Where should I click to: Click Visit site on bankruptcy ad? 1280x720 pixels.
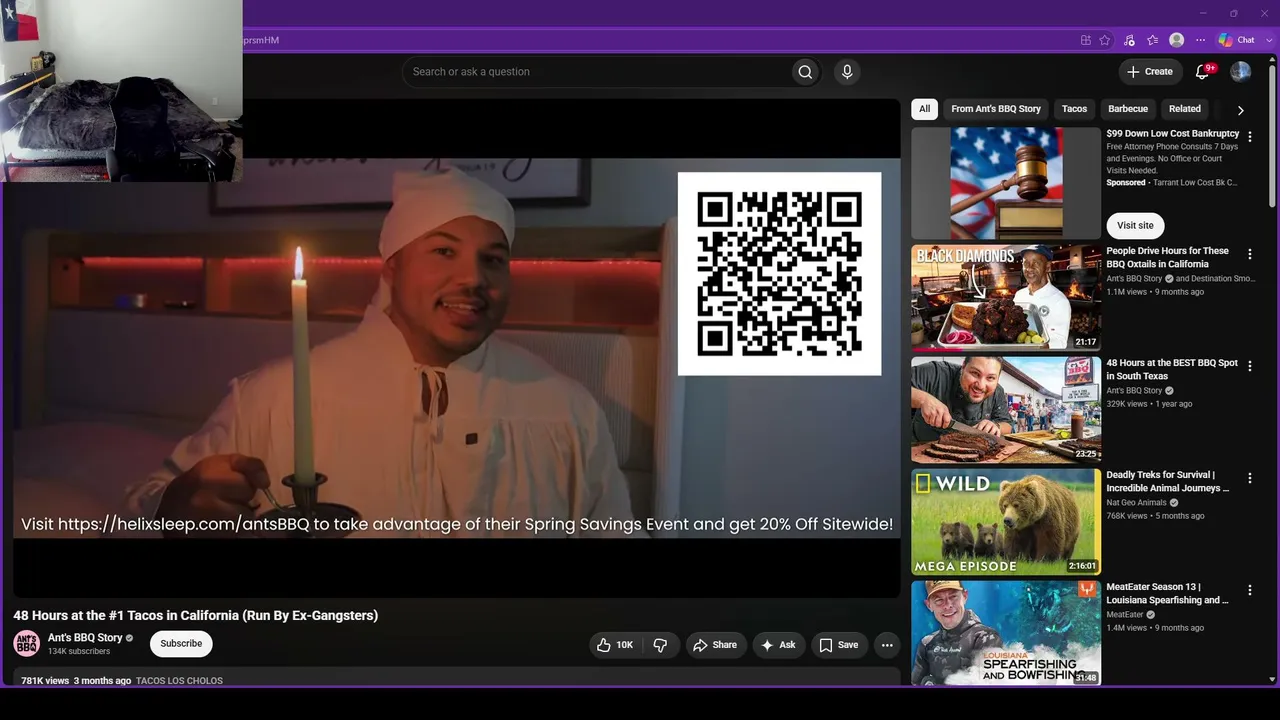point(1135,226)
